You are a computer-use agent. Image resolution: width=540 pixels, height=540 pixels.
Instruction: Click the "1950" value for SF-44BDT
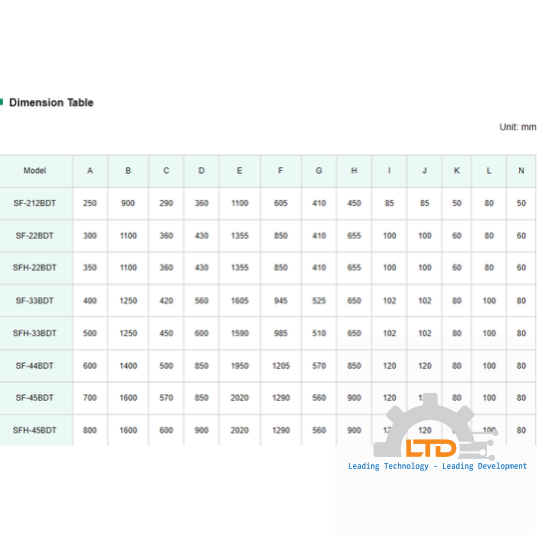(x=240, y=366)
